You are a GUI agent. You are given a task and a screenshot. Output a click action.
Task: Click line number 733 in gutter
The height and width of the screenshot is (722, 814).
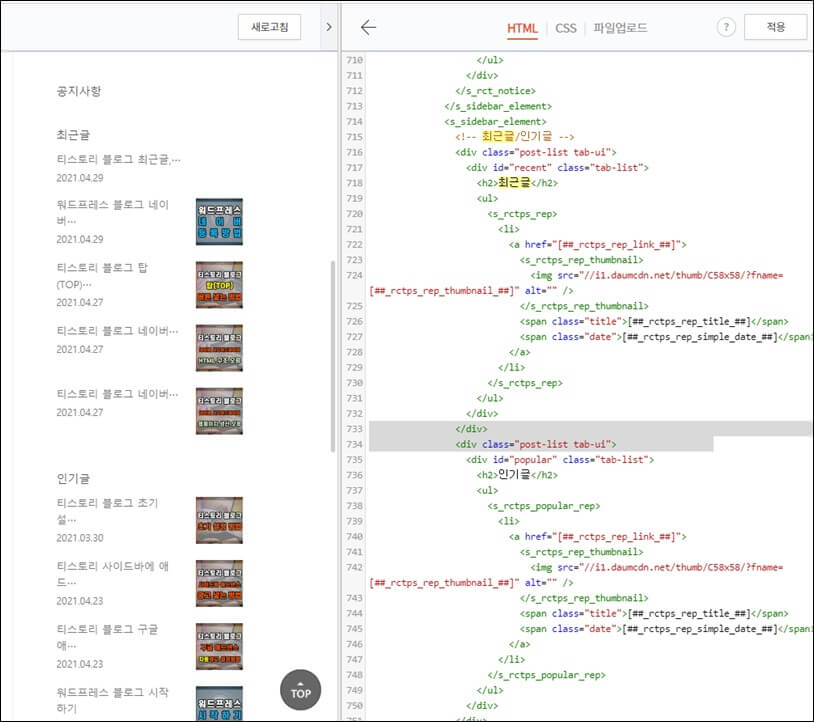click(355, 429)
